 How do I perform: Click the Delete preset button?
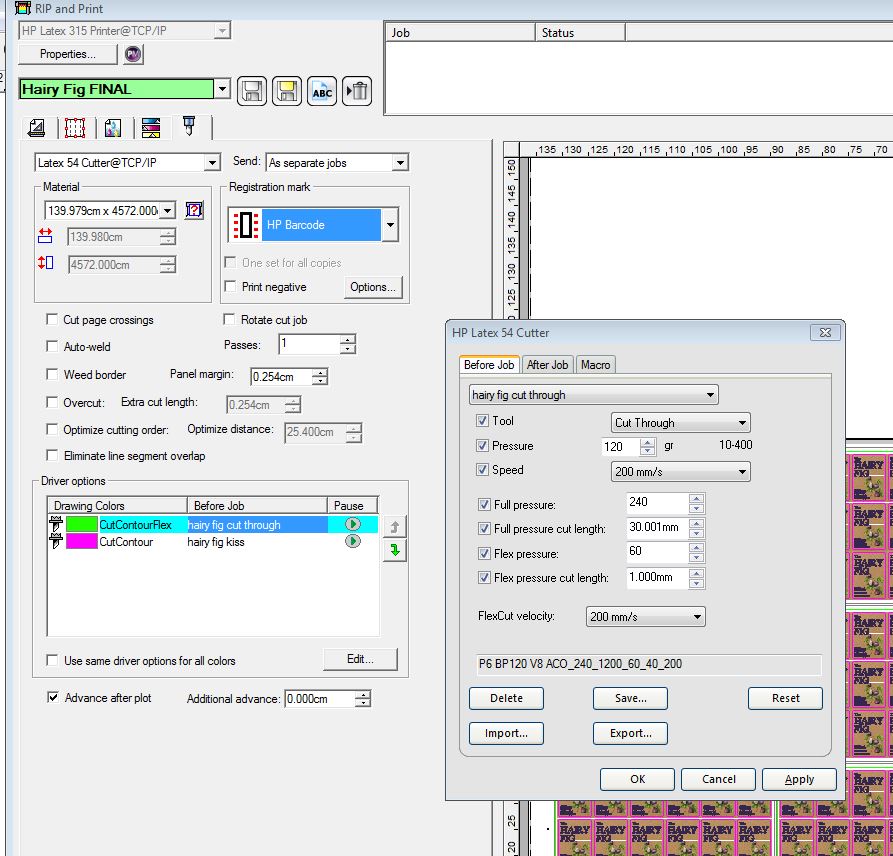point(506,698)
